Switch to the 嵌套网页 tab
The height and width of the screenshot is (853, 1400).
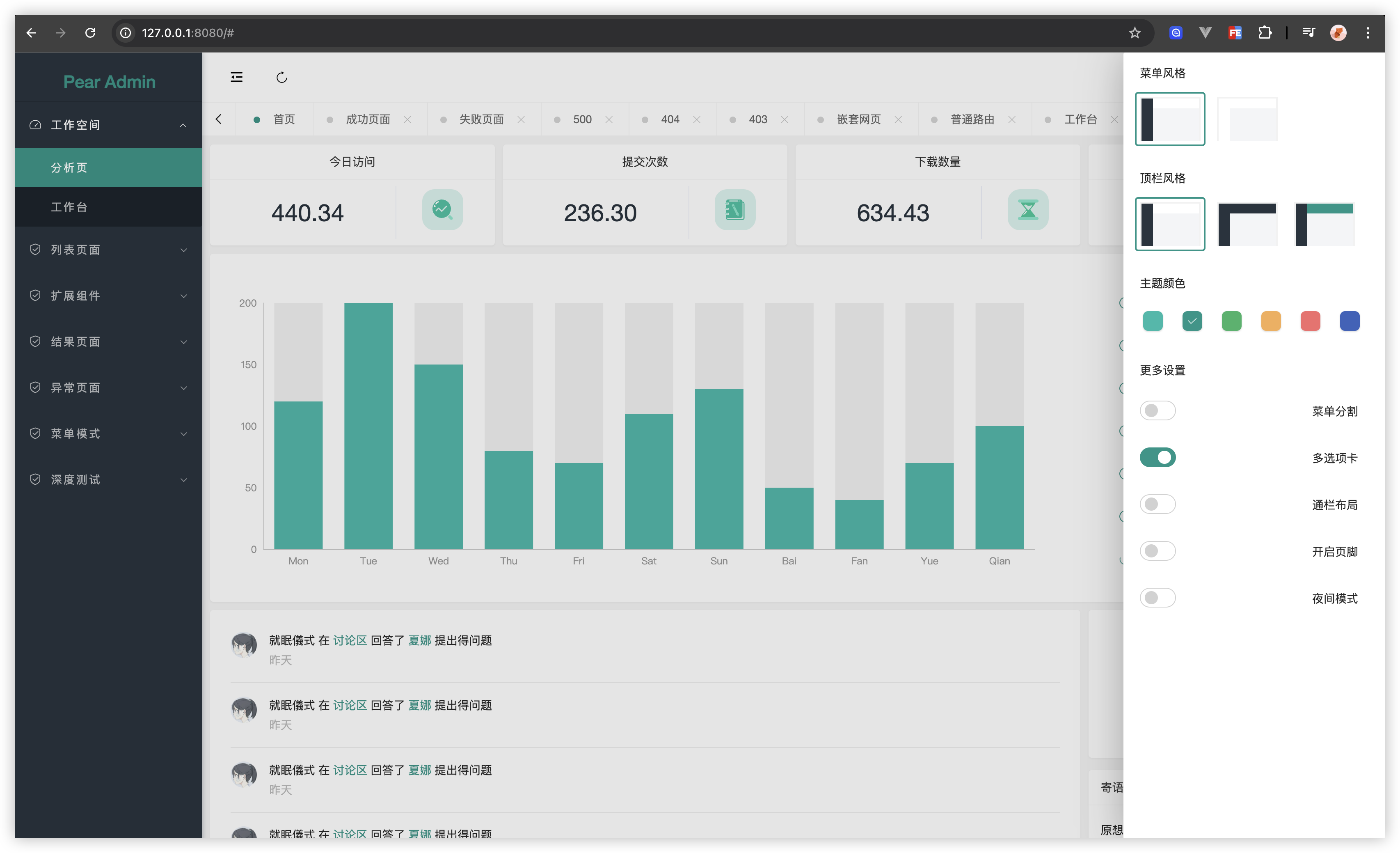[x=858, y=119]
